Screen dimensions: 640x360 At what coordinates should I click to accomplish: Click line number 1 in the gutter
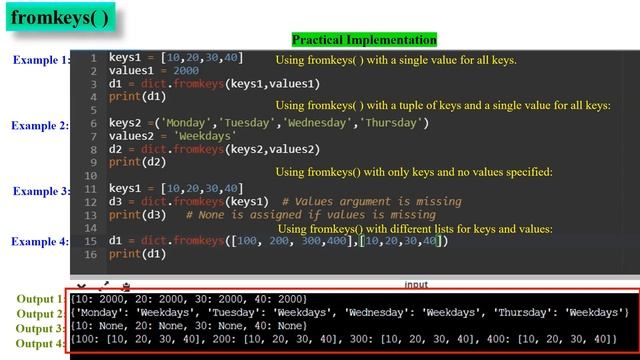pos(93,58)
